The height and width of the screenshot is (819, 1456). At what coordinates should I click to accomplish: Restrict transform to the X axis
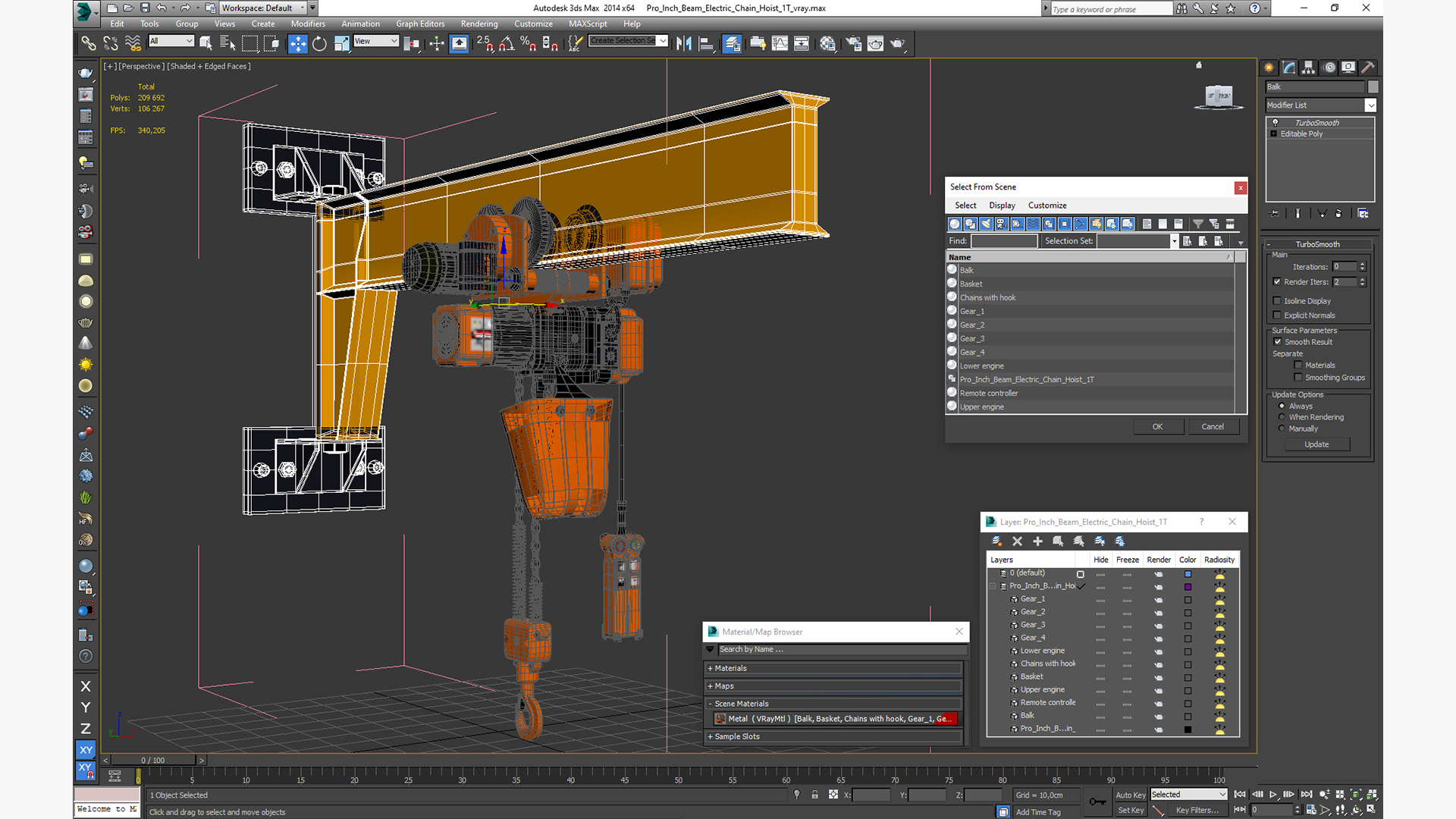[86, 686]
